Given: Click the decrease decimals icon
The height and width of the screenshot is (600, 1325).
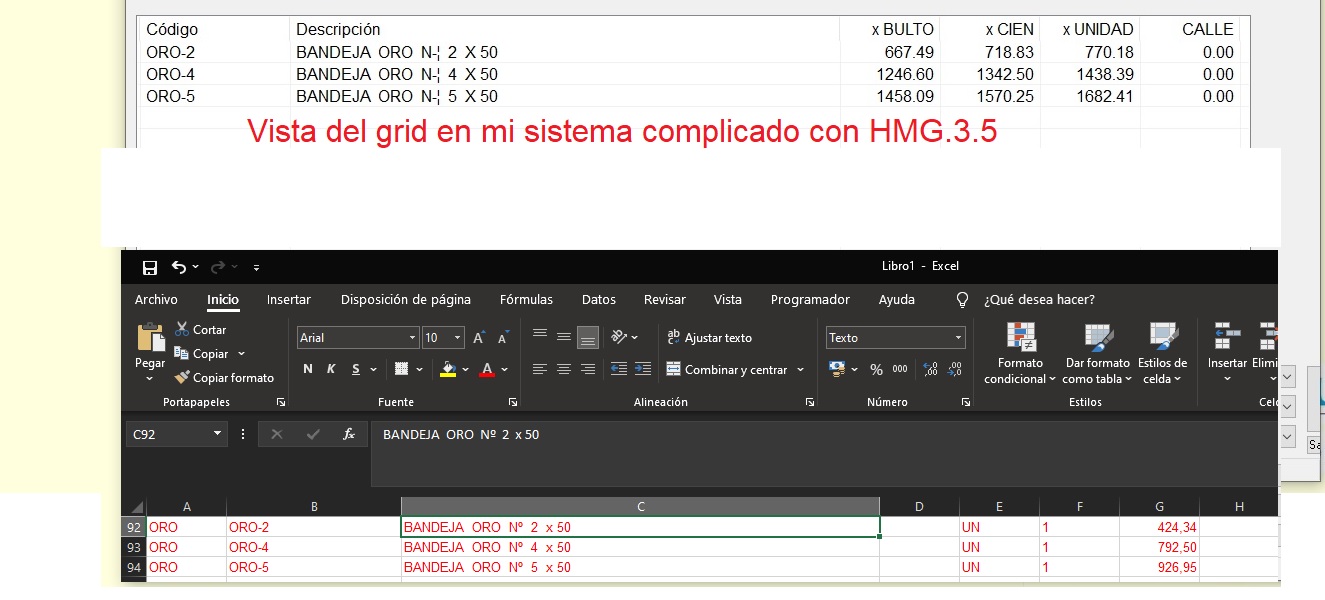Looking at the screenshot, I should (x=956, y=369).
